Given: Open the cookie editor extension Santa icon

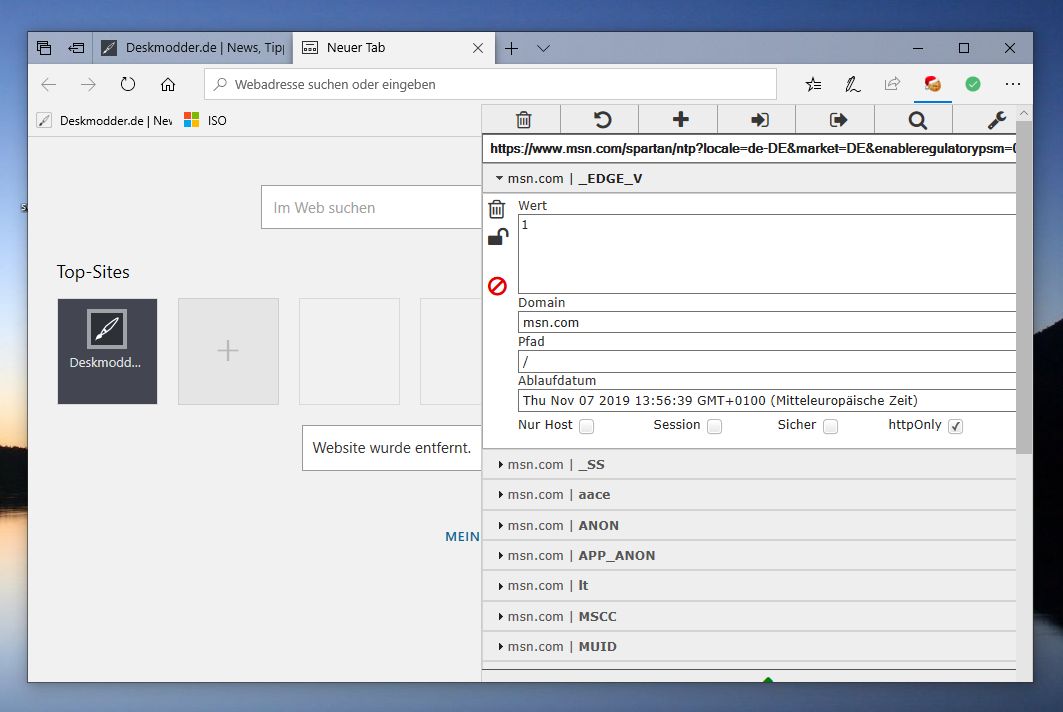Looking at the screenshot, I should [933, 84].
